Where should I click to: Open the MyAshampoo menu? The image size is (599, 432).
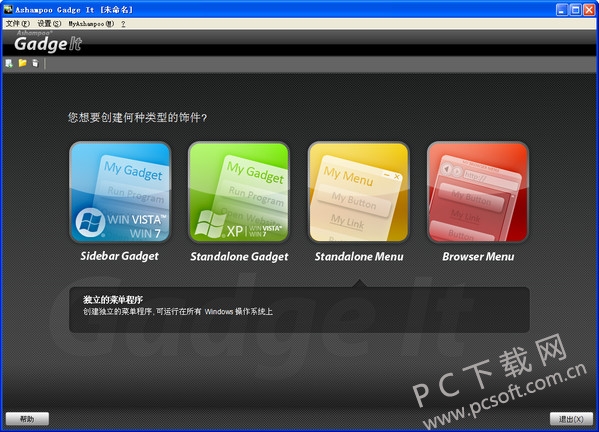(x=91, y=24)
